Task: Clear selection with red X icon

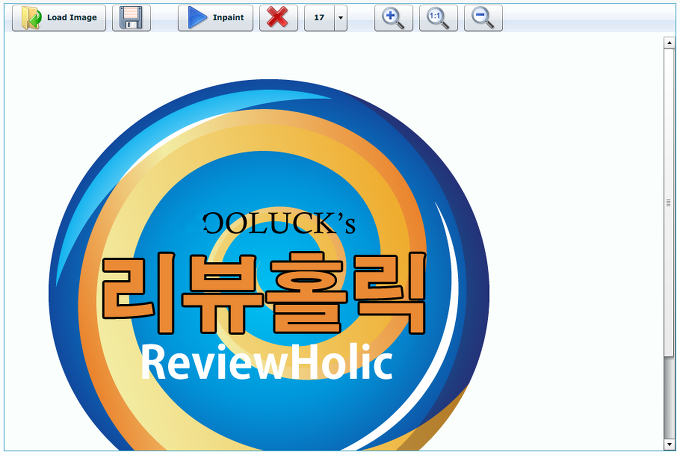Action: 278,18
